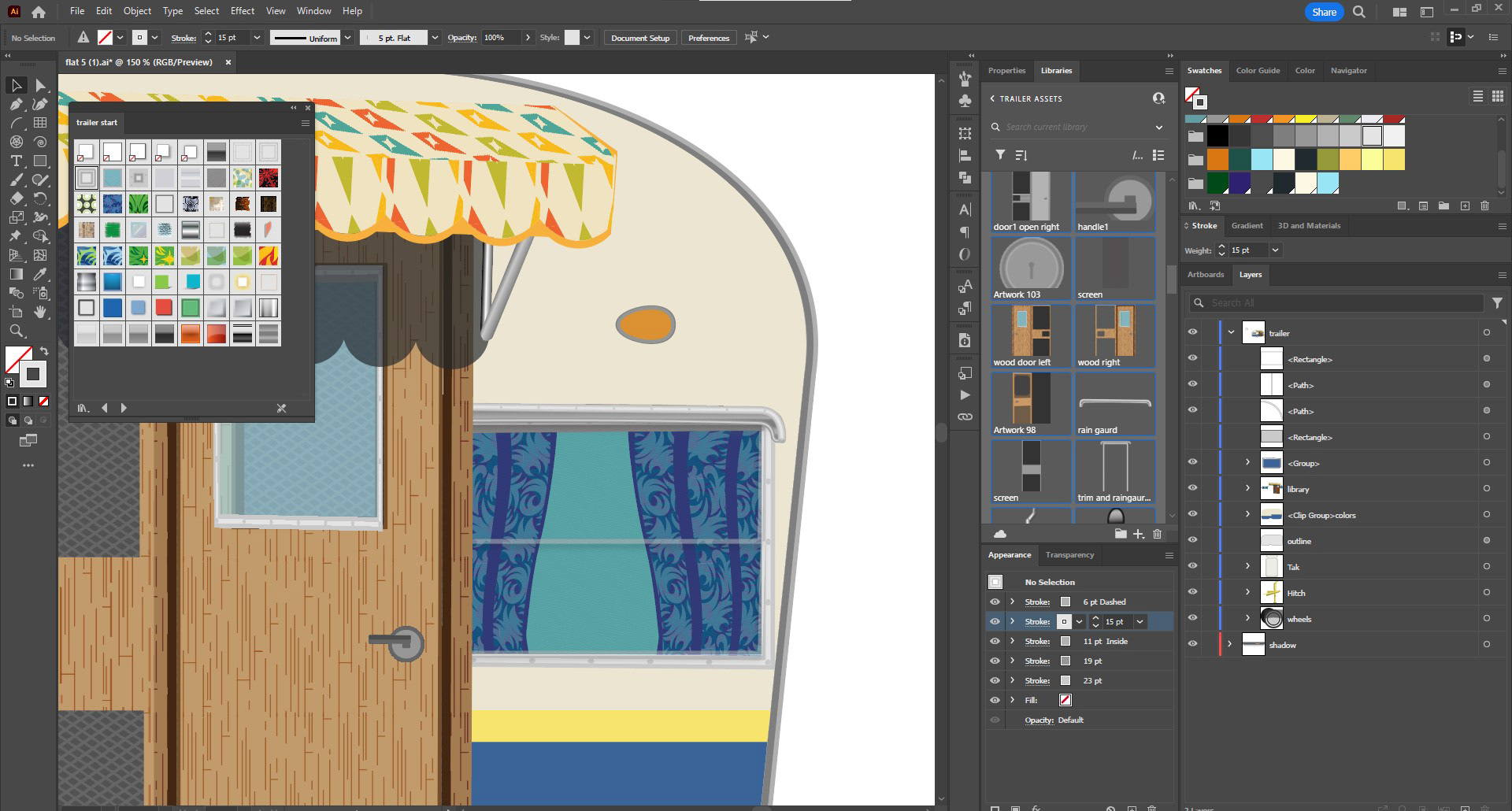Break link to graphic style icon
This screenshot has height=811, width=1512.
(x=281, y=408)
